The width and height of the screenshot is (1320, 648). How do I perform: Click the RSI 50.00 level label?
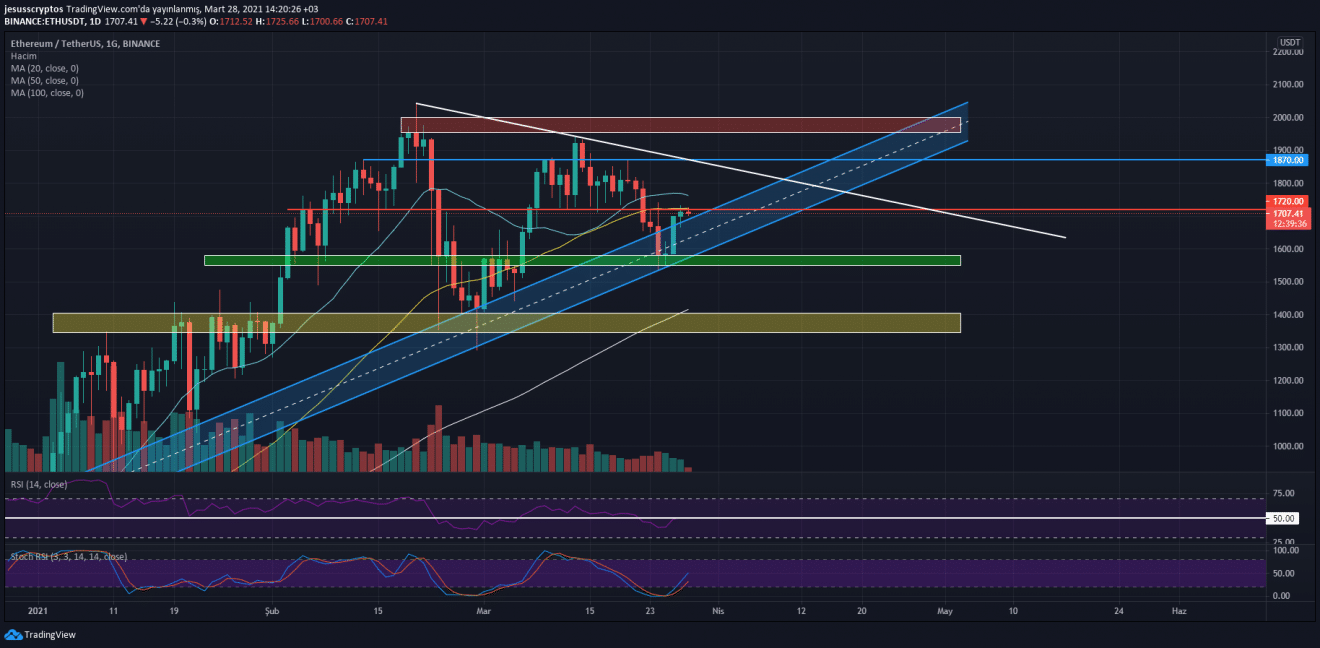pyautogui.click(x=1284, y=518)
